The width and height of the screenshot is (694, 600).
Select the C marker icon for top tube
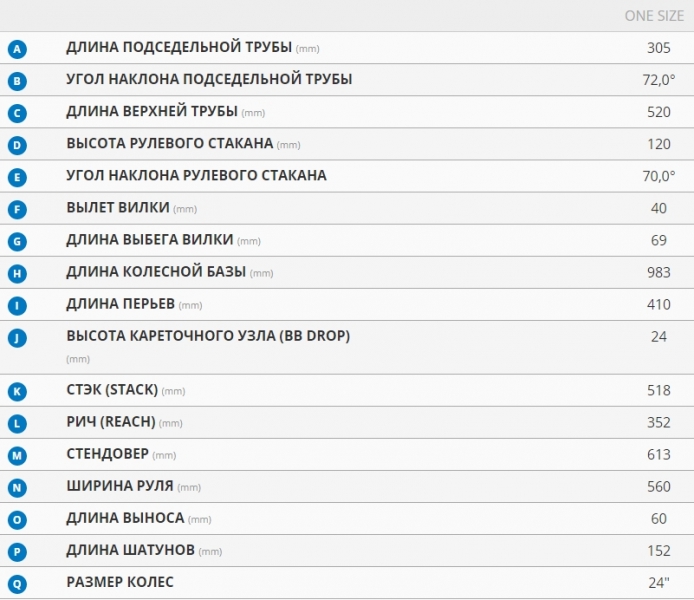point(17,113)
